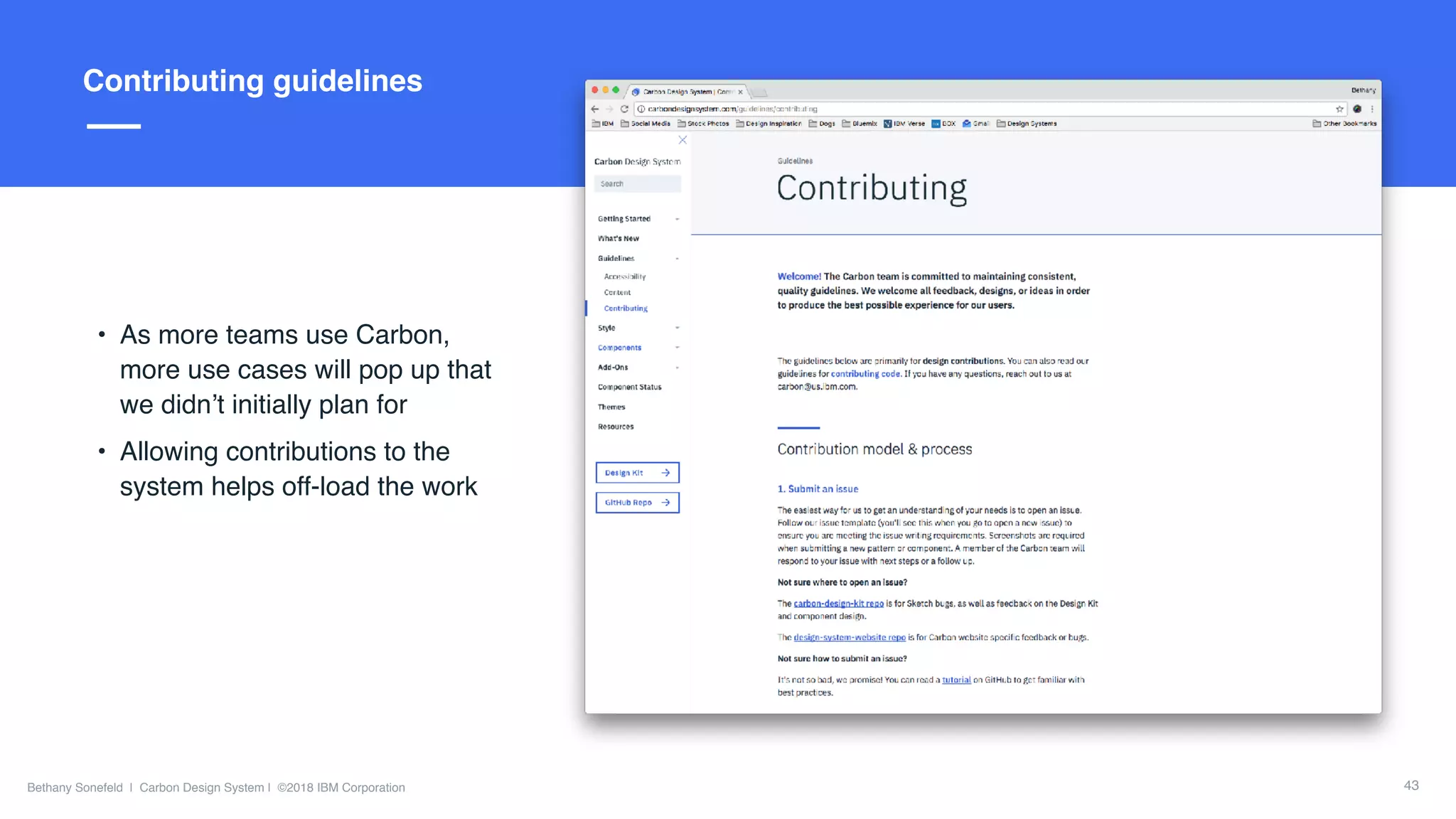This screenshot has height=819, width=1456.
Task: Close the sidebar with the X icon
Action: click(x=682, y=140)
